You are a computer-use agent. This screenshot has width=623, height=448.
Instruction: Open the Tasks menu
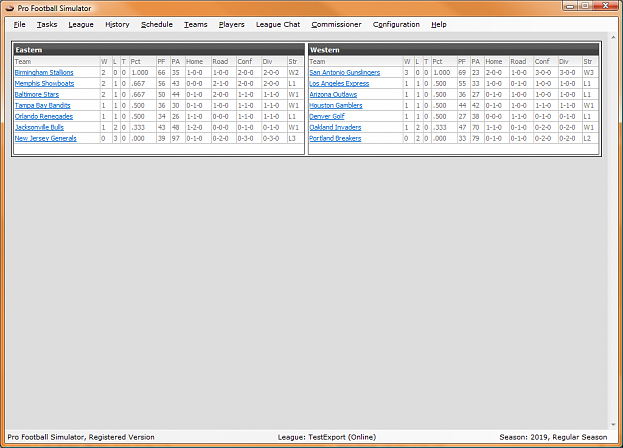47,24
